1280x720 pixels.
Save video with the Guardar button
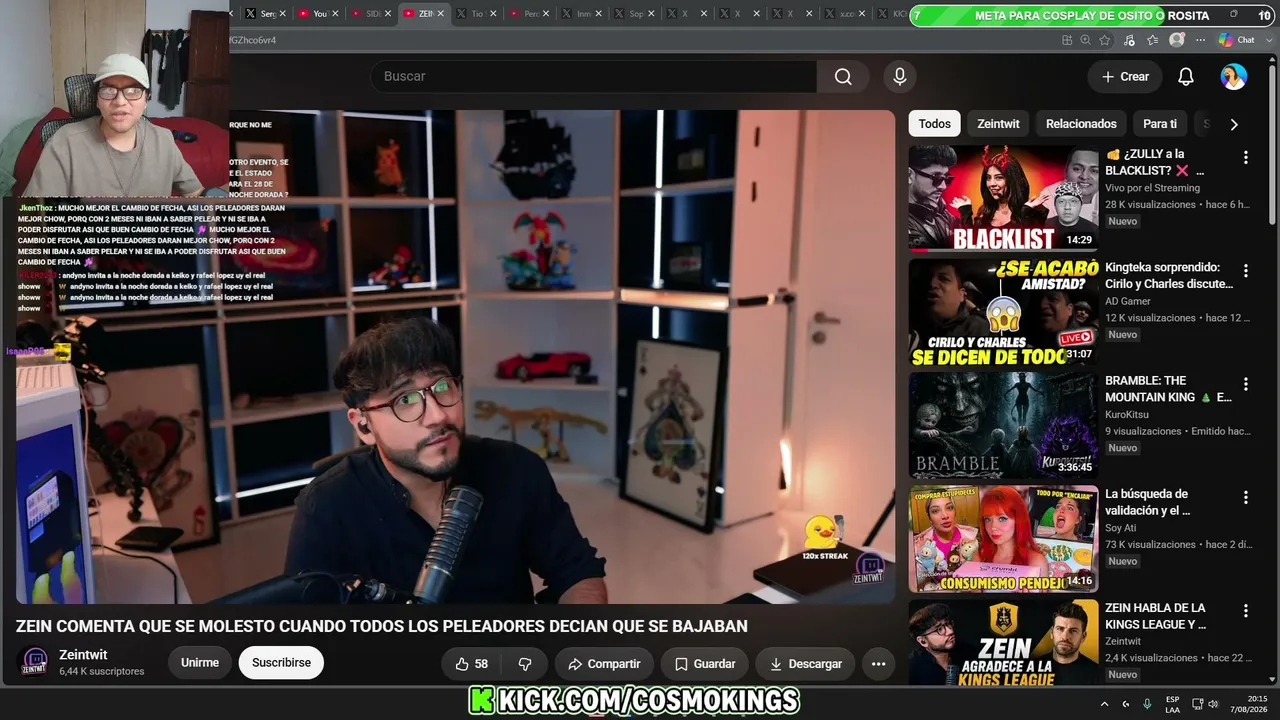tap(705, 664)
